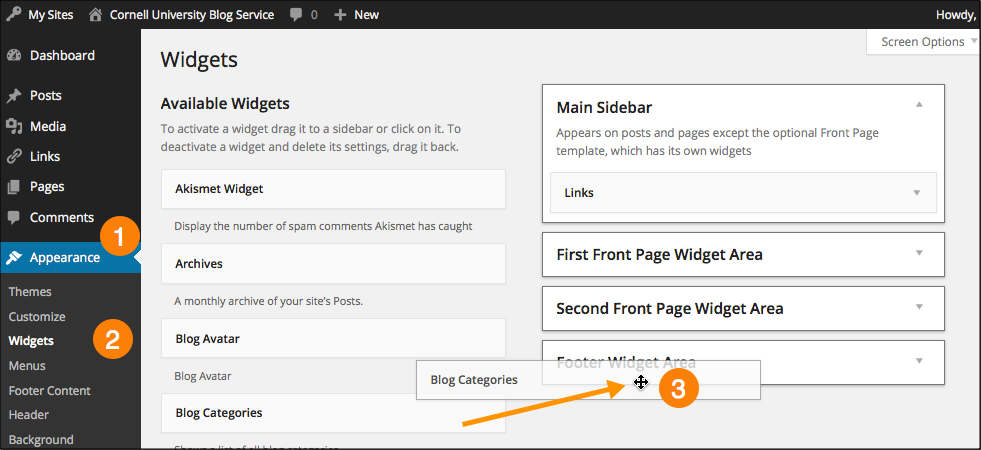The image size is (981, 450).
Task: Open comments bubble icon in admin bar
Action: coord(297,14)
